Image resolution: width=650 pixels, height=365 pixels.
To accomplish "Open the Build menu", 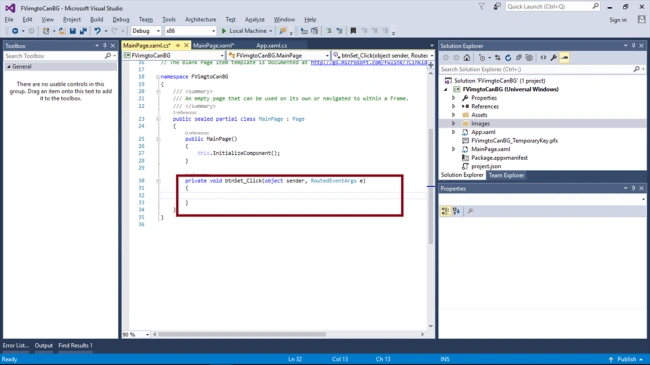I will (x=97, y=19).
